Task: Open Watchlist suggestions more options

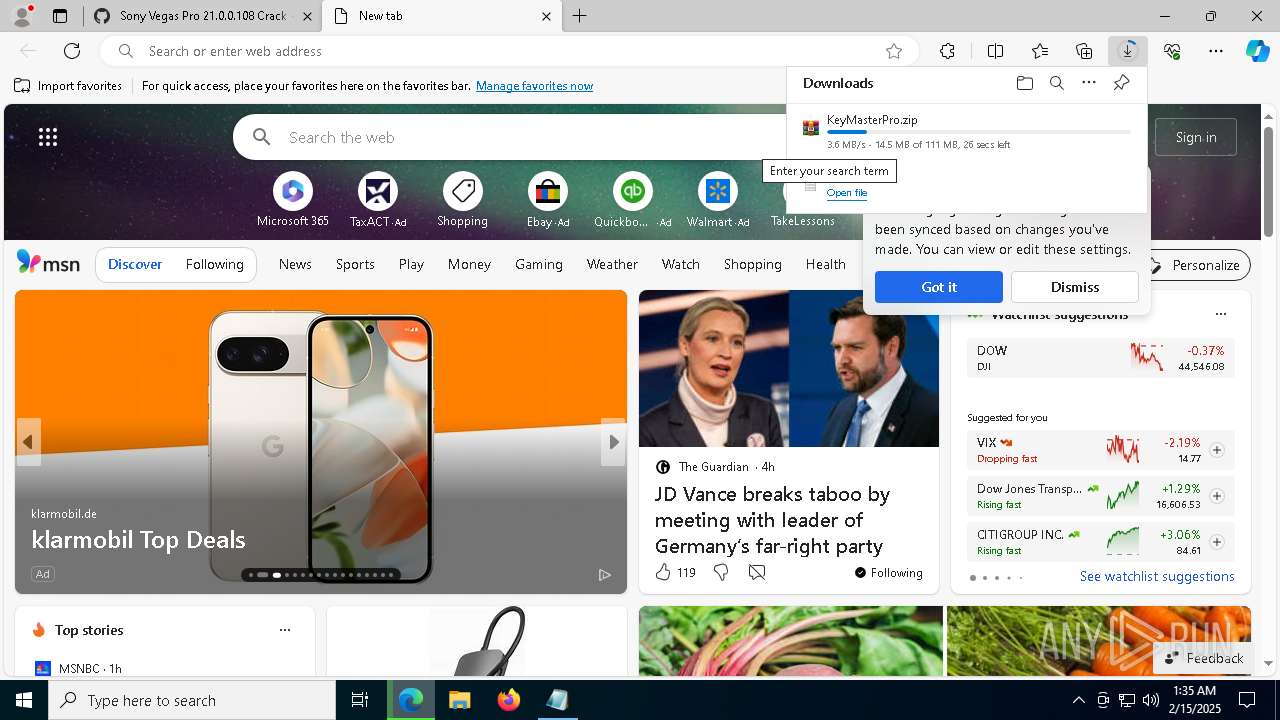Action: (x=1220, y=314)
